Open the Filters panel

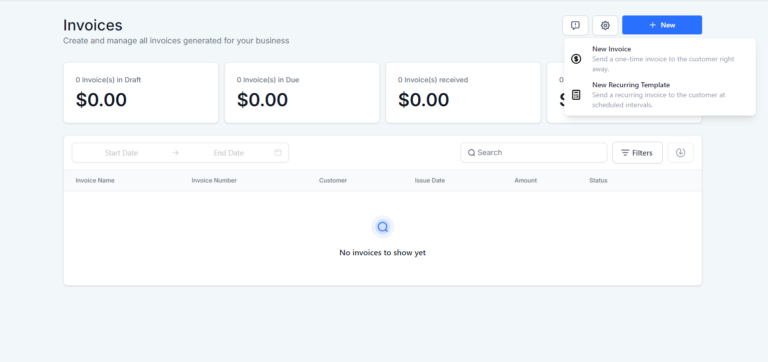[x=637, y=153]
